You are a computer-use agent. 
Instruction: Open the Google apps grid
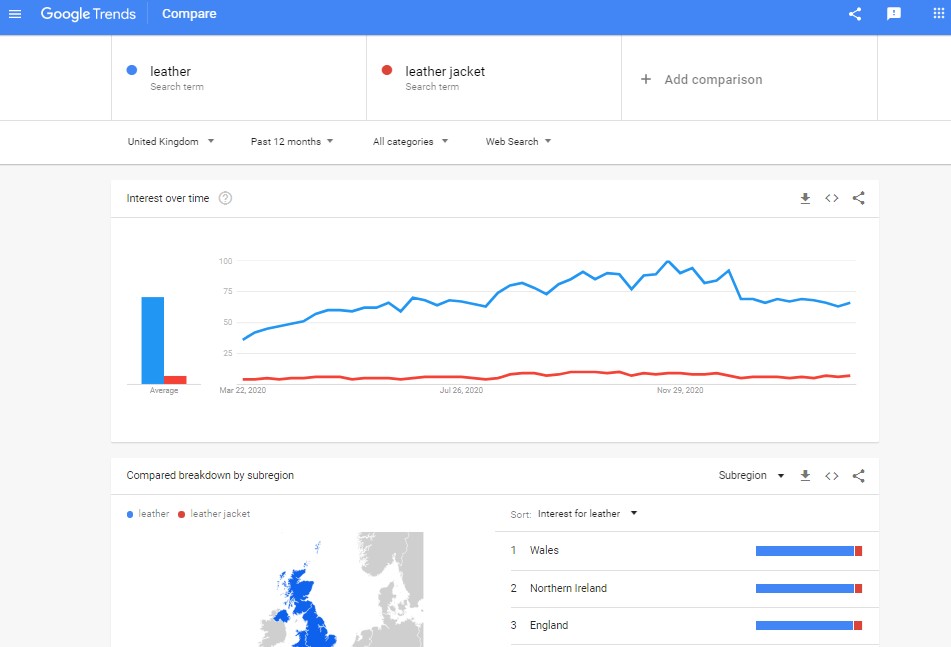click(x=938, y=14)
